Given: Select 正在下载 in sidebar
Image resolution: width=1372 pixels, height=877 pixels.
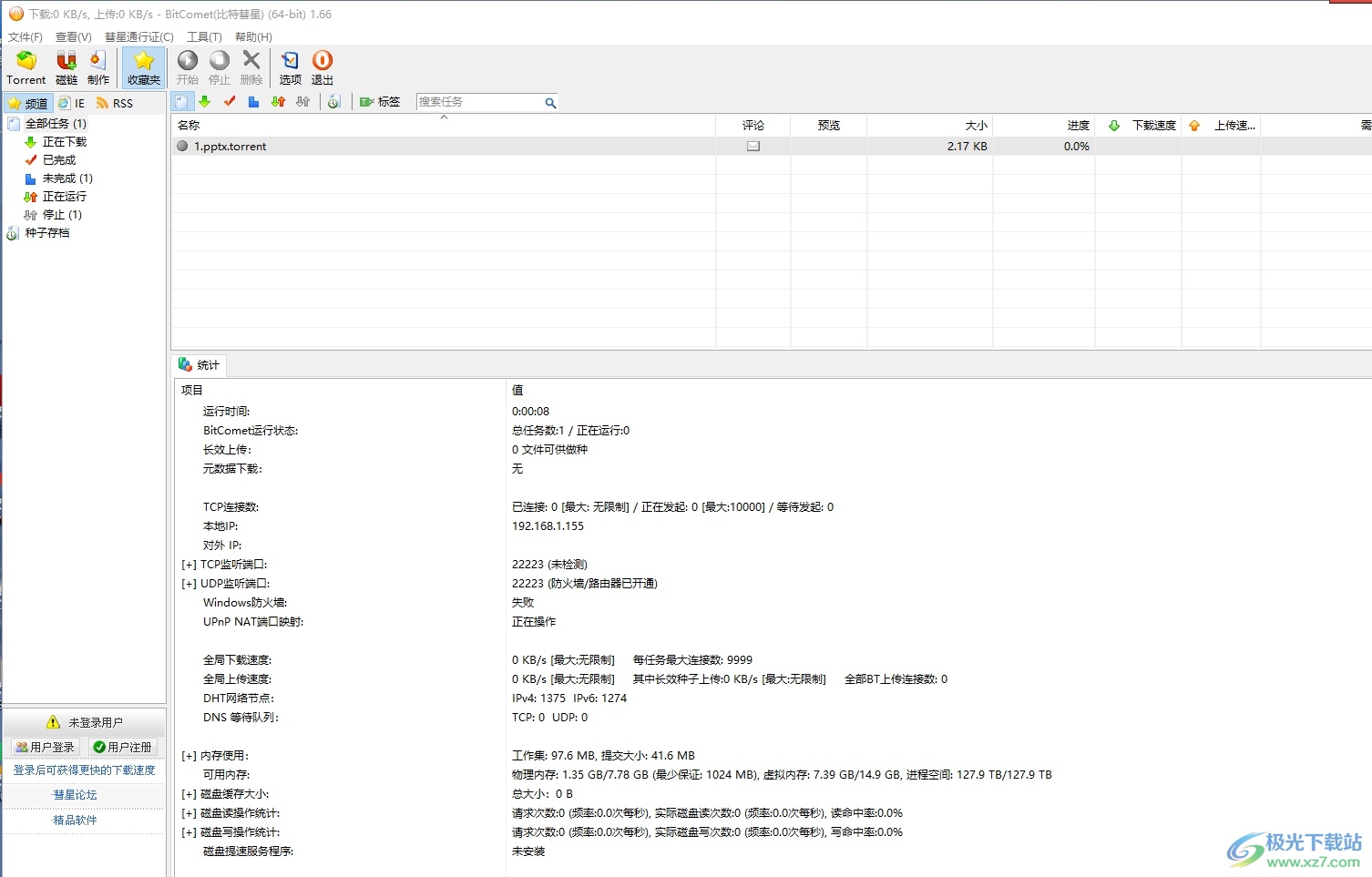Looking at the screenshot, I should coord(64,141).
